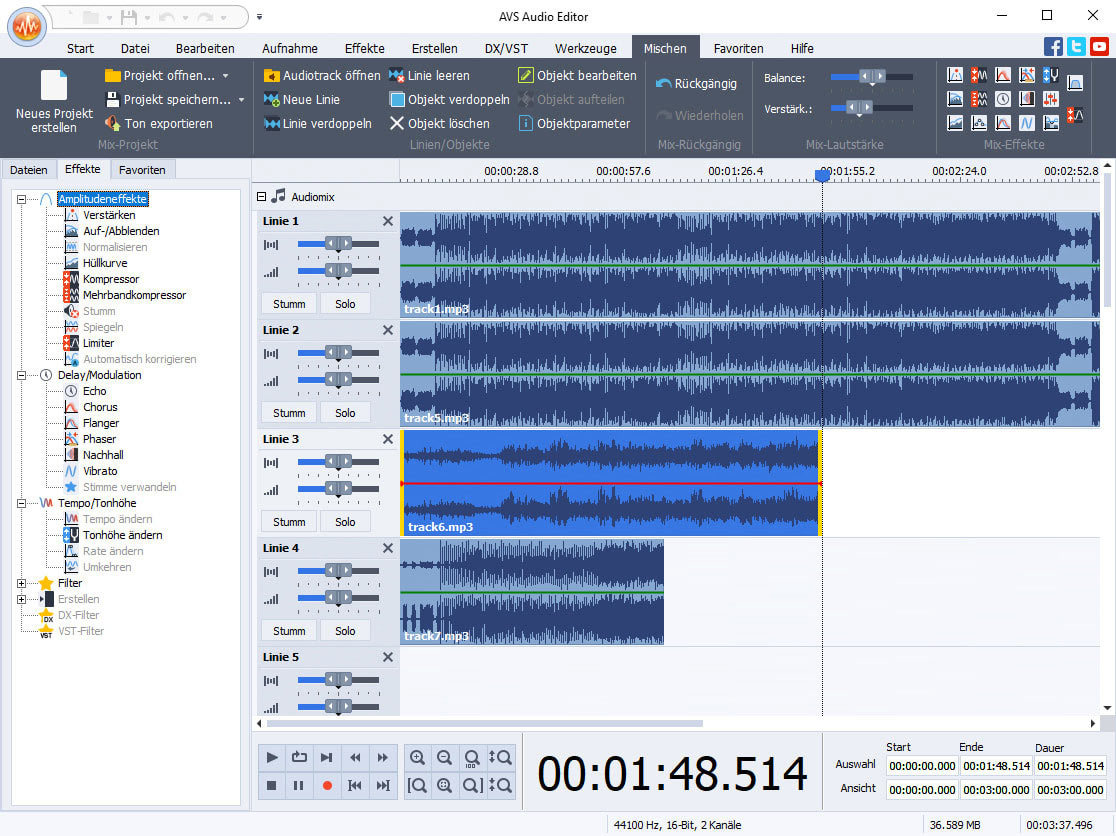This screenshot has width=1116, height=836.
Task: Expand the Filter tree node
Action: [21, 583]
